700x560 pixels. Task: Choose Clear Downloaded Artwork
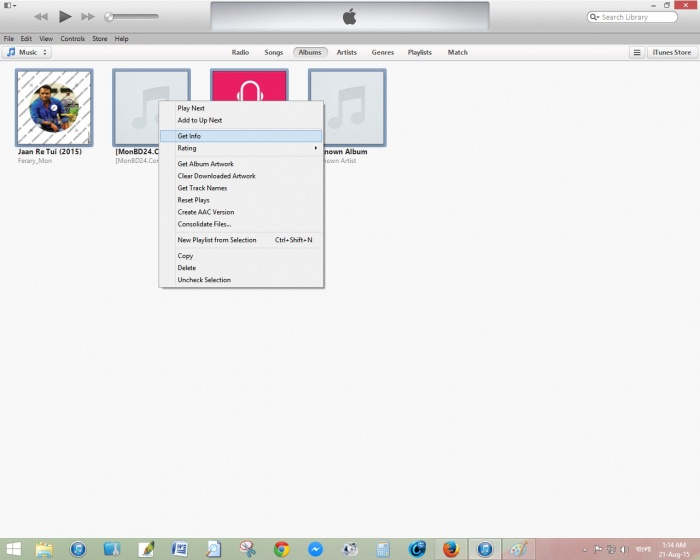241,176
